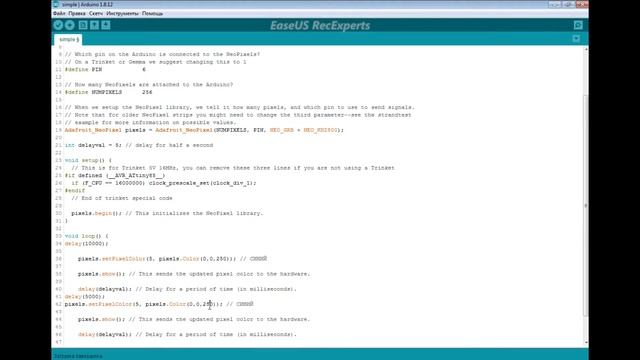Open the Скетч menu

click(x=96, y=13)
